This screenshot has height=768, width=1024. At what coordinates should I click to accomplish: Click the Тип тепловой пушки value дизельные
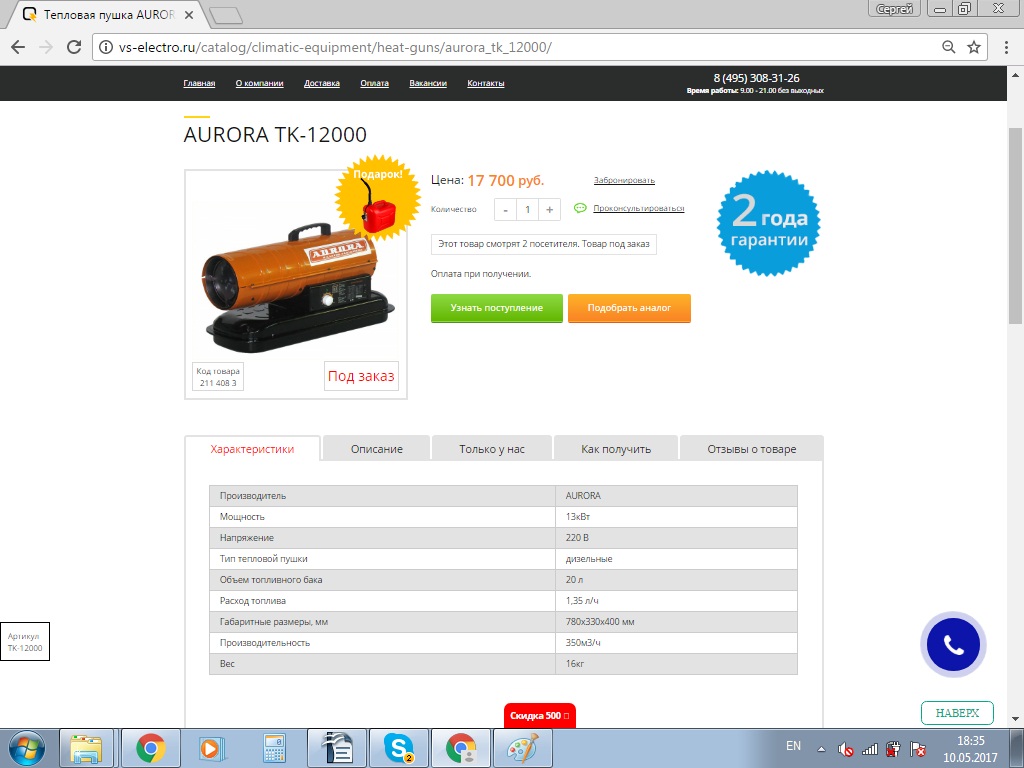coord(589,559)
